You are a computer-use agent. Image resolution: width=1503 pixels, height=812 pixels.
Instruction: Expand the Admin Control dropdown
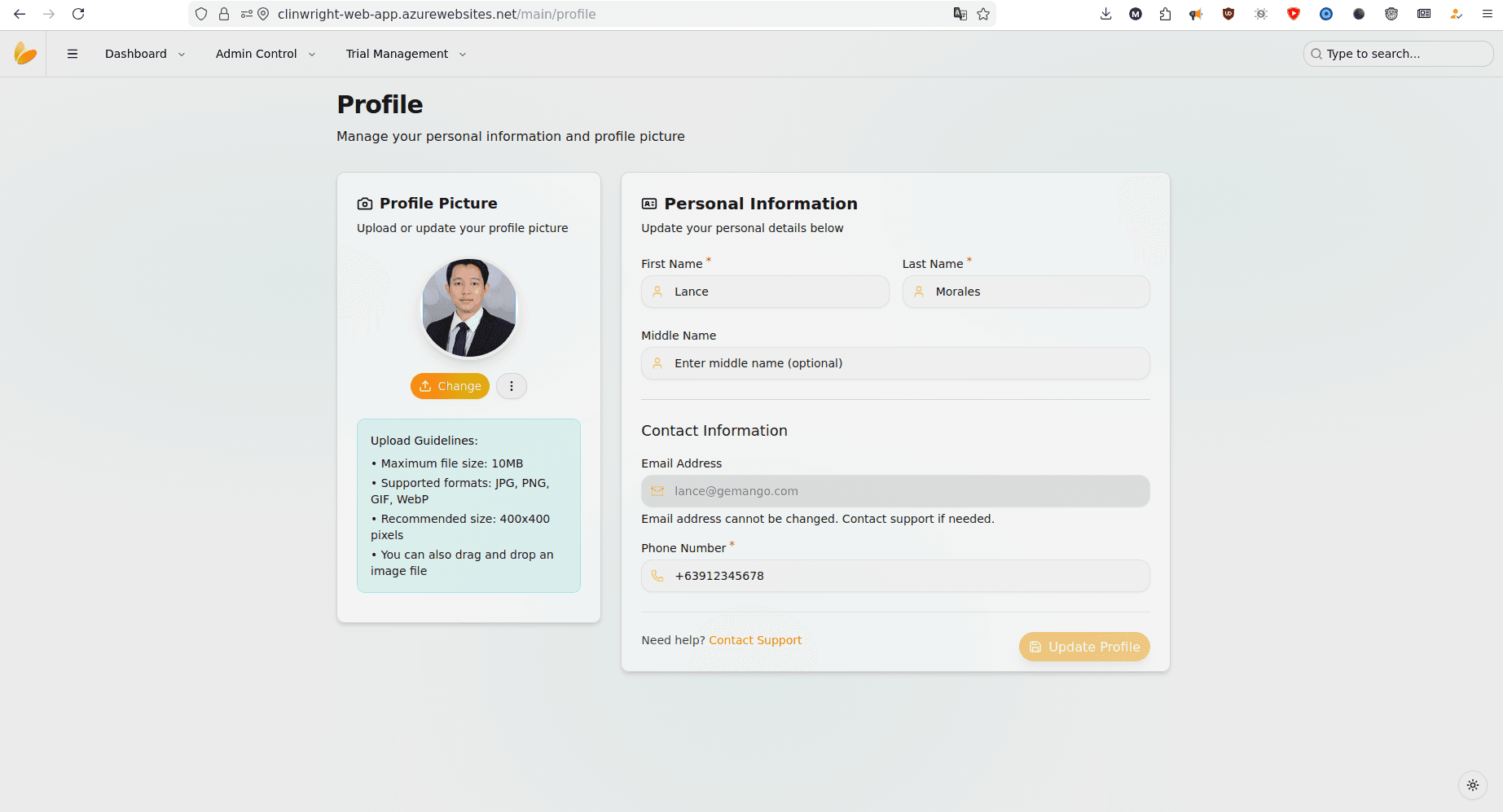coord(265,54)
